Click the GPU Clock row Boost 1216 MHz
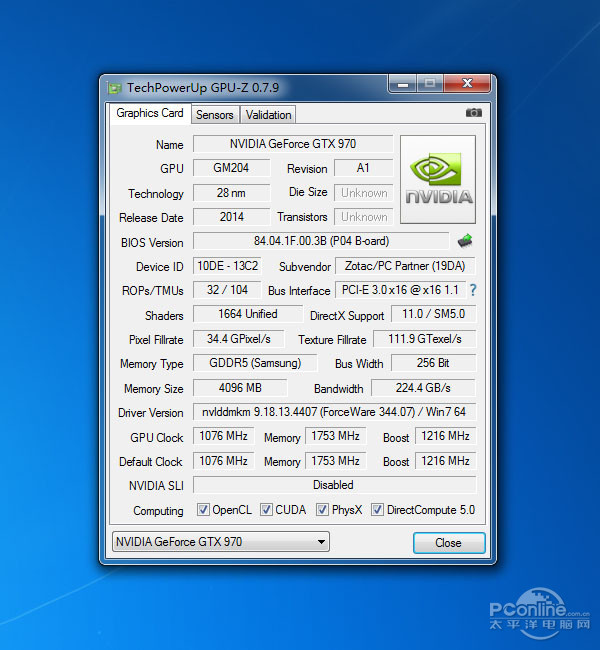This screenshot has height=650, width=600. pos(445,436)
